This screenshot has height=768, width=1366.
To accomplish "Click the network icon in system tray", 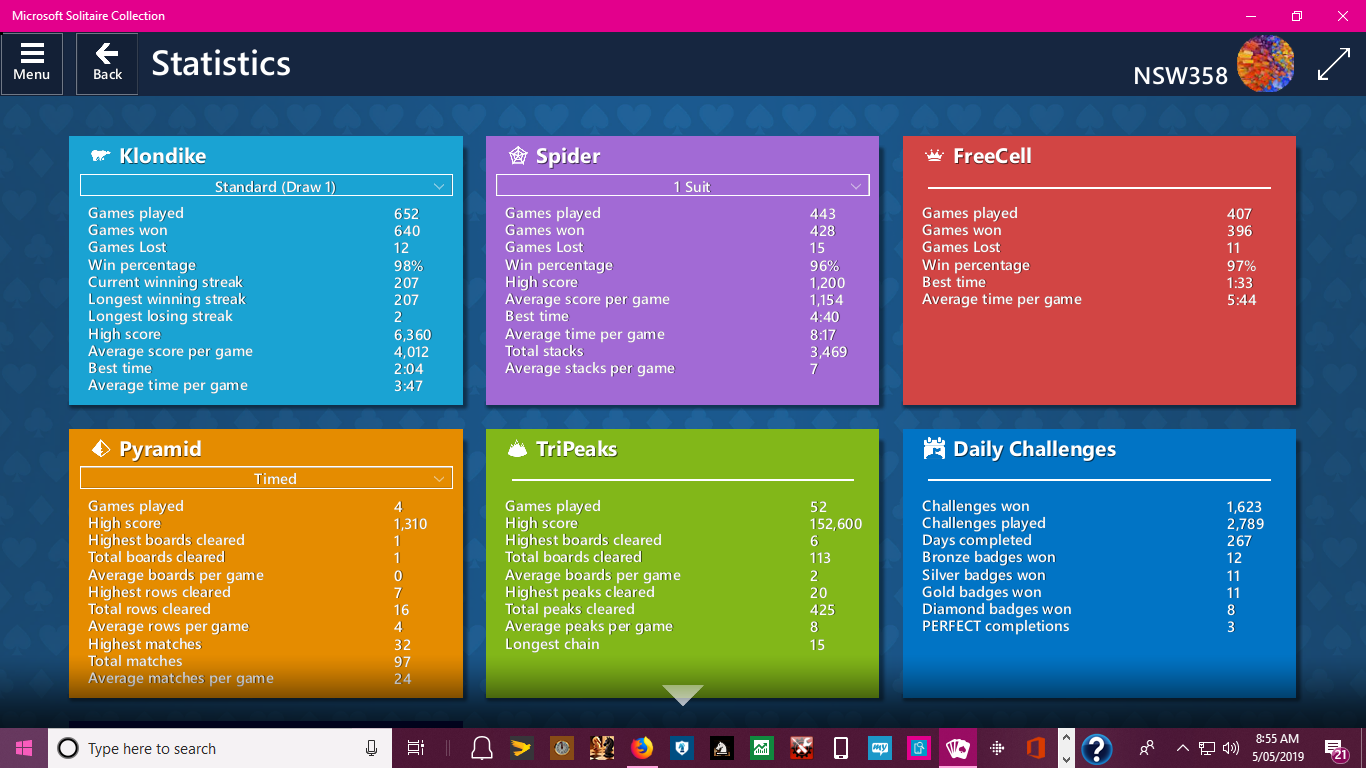I will pos(1207,748).
